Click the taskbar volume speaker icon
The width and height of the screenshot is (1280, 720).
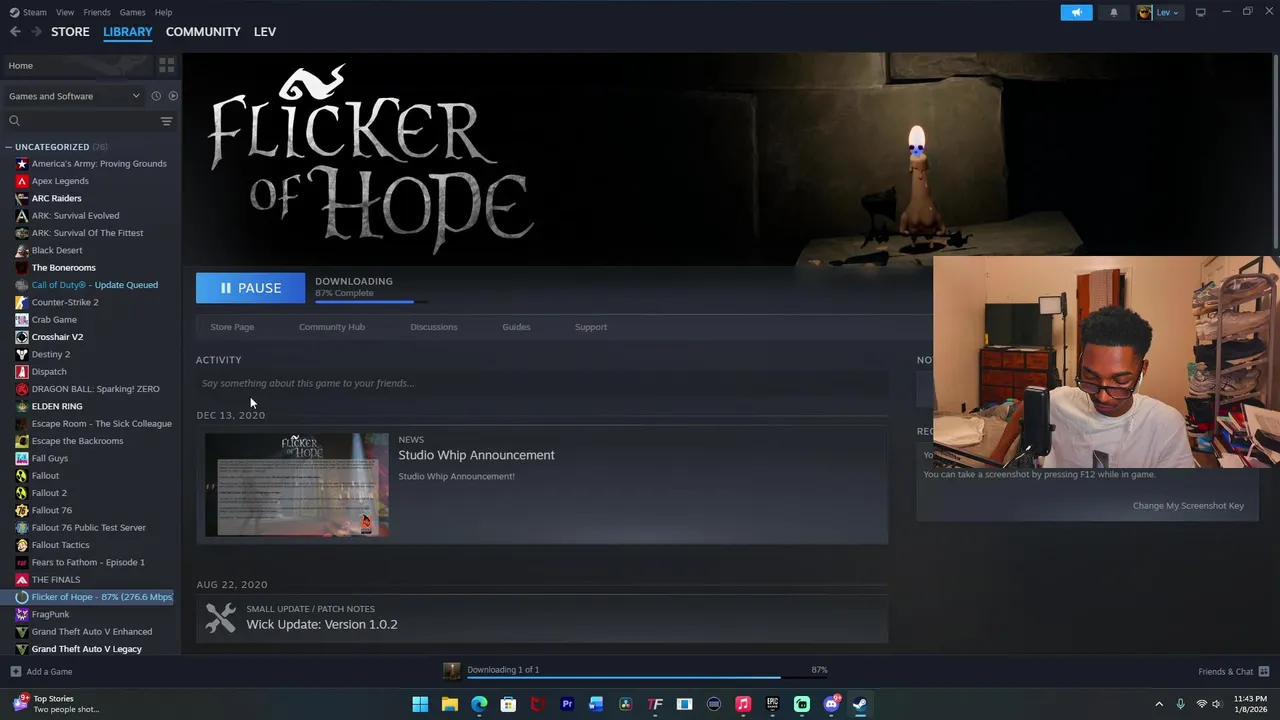[x=1217, y=704]
